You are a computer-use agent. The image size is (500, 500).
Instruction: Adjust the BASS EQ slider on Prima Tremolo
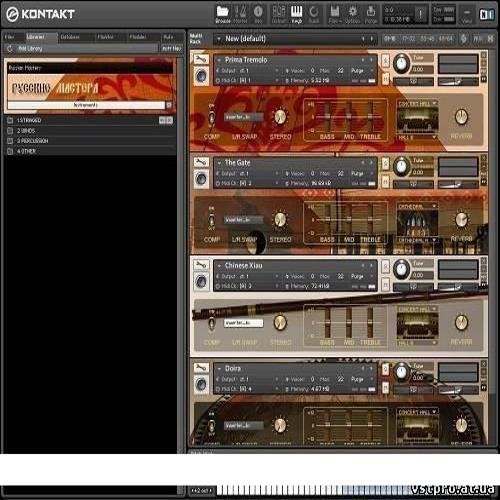327,117
